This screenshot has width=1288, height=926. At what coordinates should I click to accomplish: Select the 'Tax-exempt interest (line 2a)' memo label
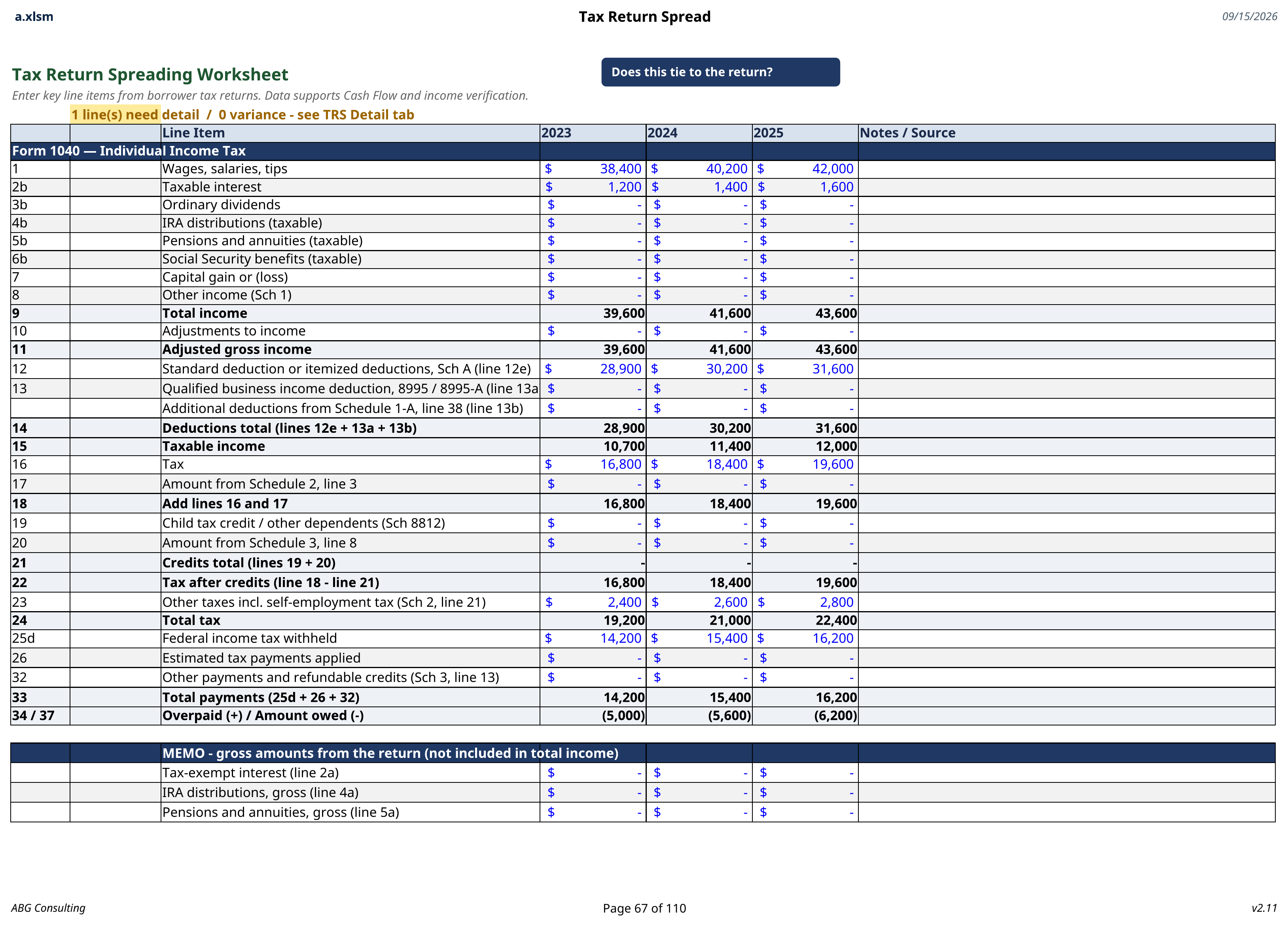coord(250,773)
